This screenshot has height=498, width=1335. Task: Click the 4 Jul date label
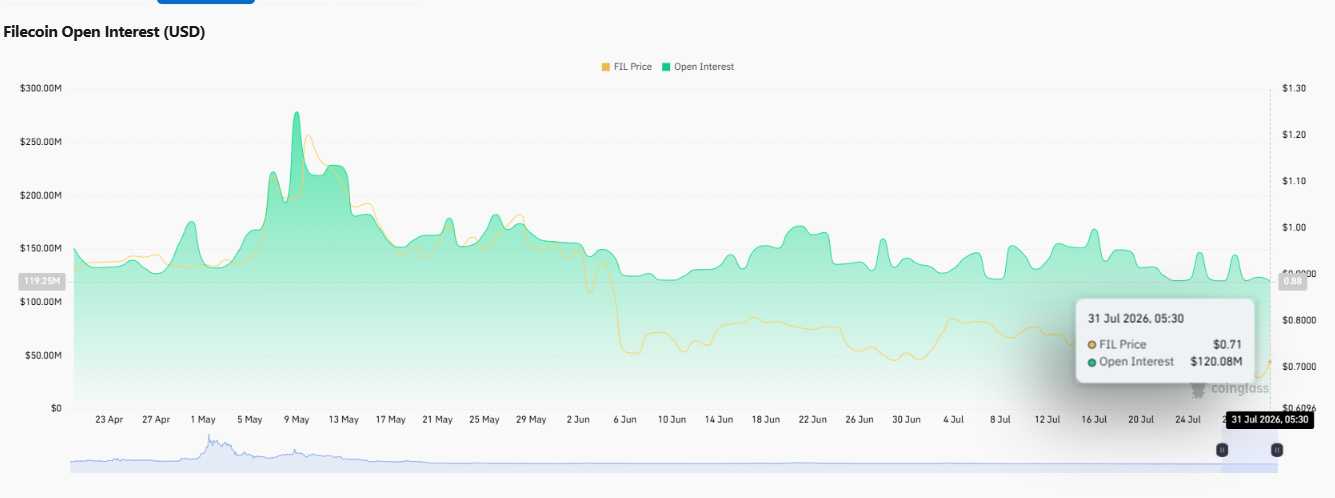coord(953,421)
